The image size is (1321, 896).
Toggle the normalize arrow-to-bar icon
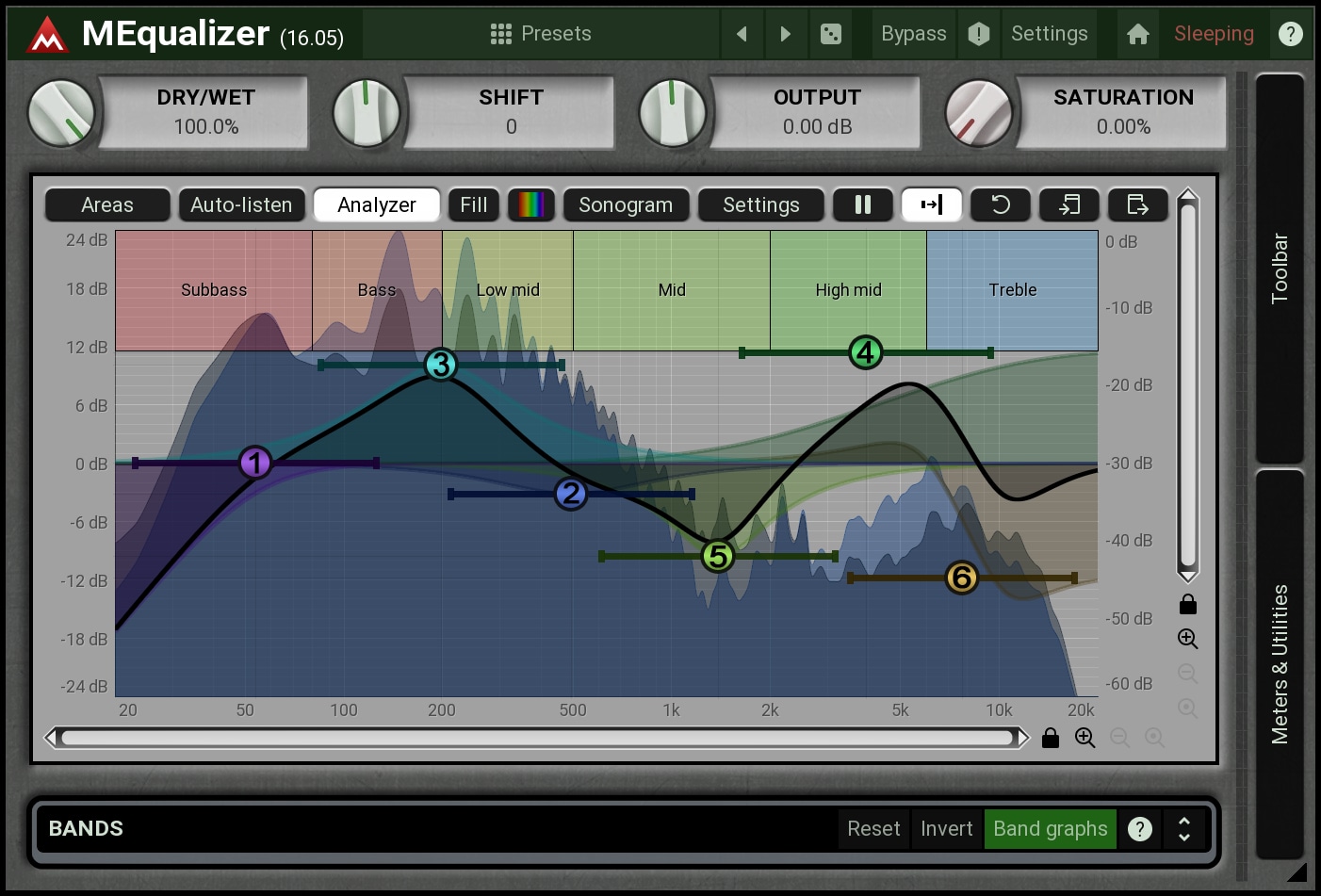932,204
